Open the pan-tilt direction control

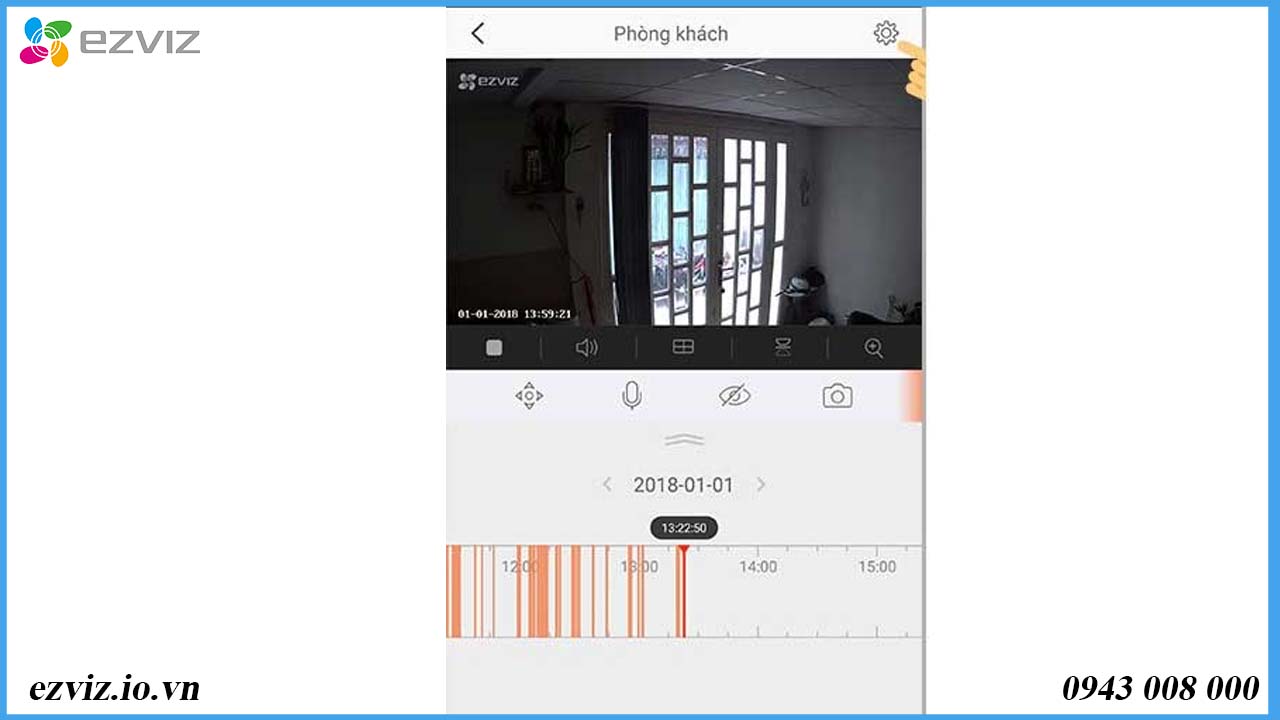[529, 396]
